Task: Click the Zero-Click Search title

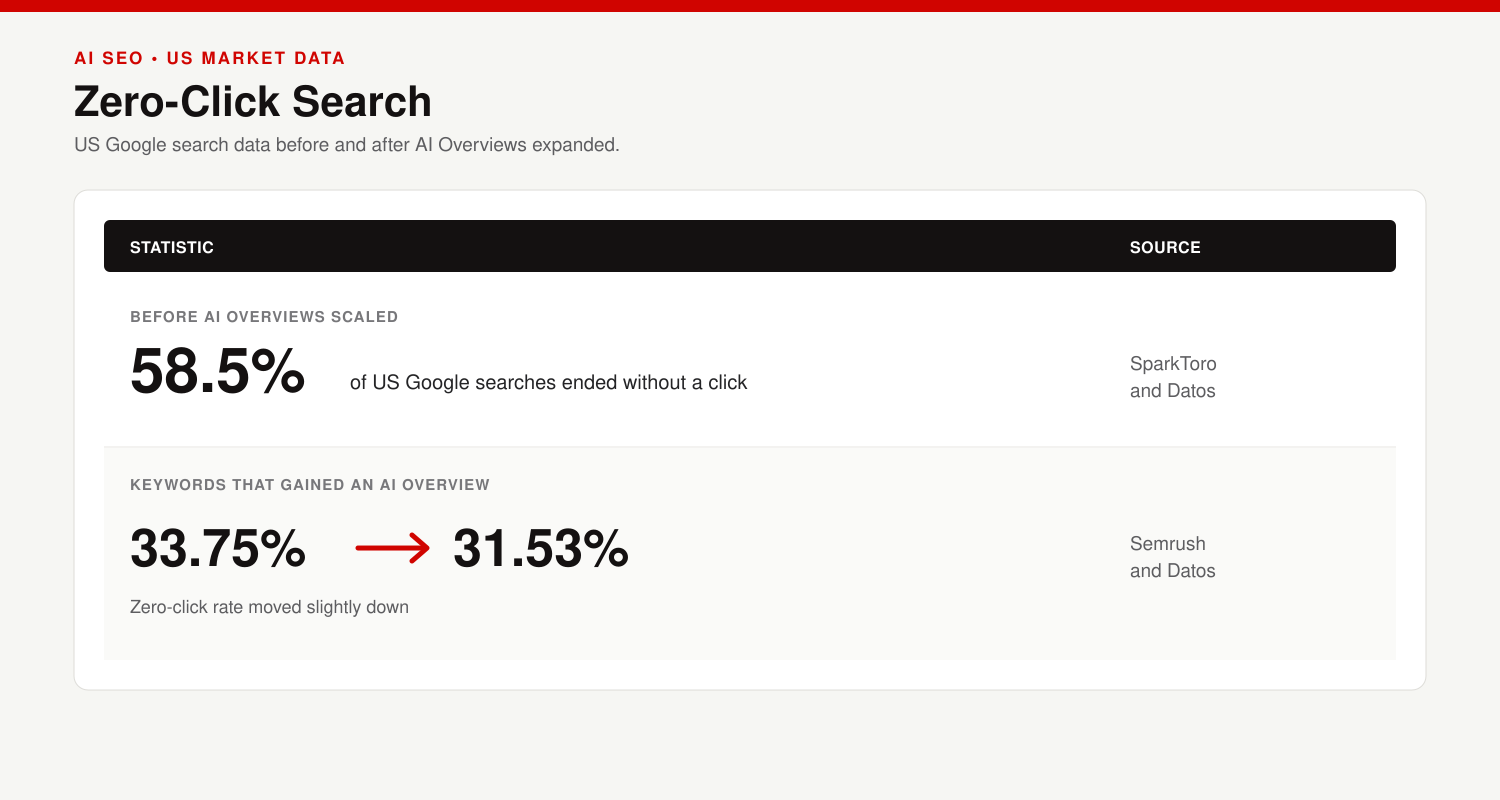Action: (x=253, y=102)
